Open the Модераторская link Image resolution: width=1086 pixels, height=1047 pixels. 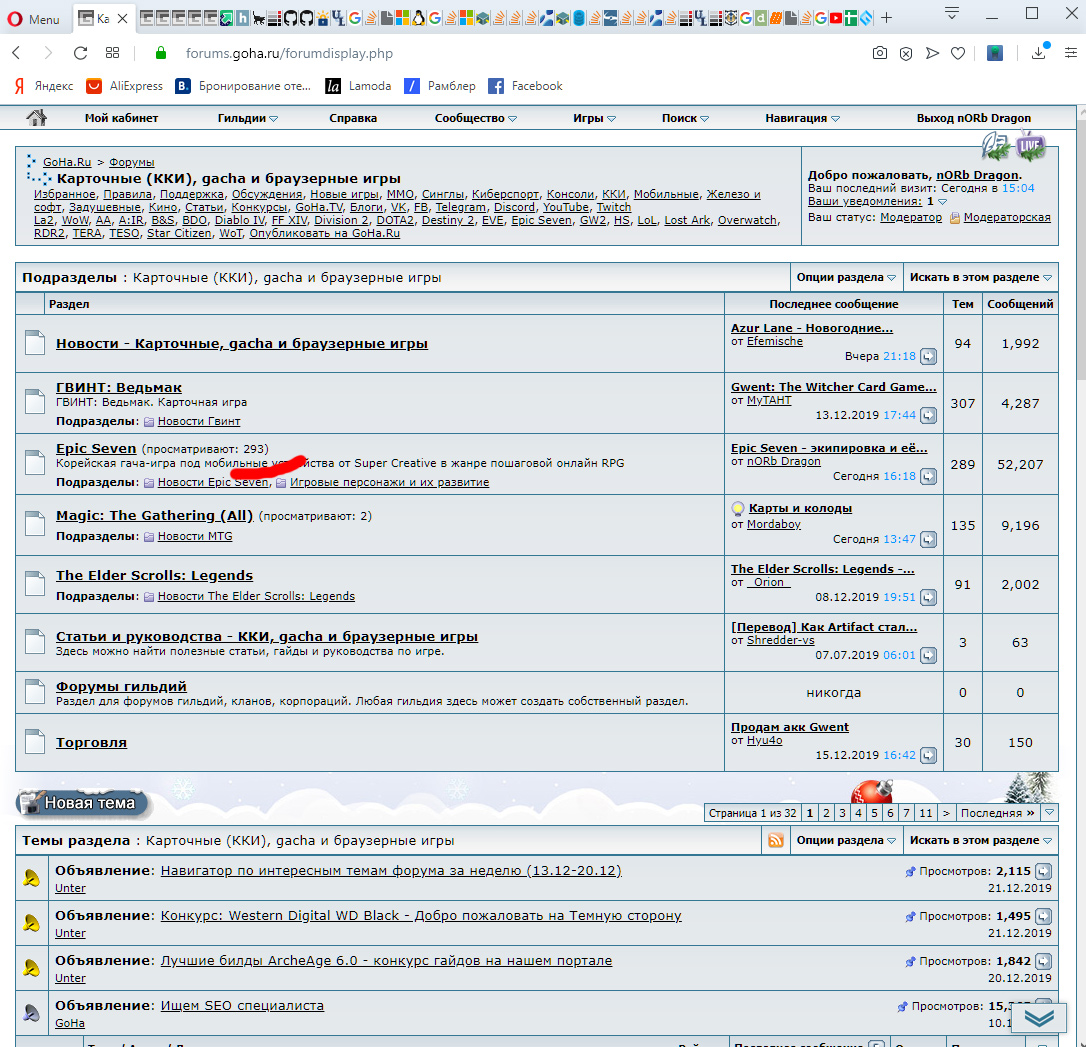(x=1006, y=217)
